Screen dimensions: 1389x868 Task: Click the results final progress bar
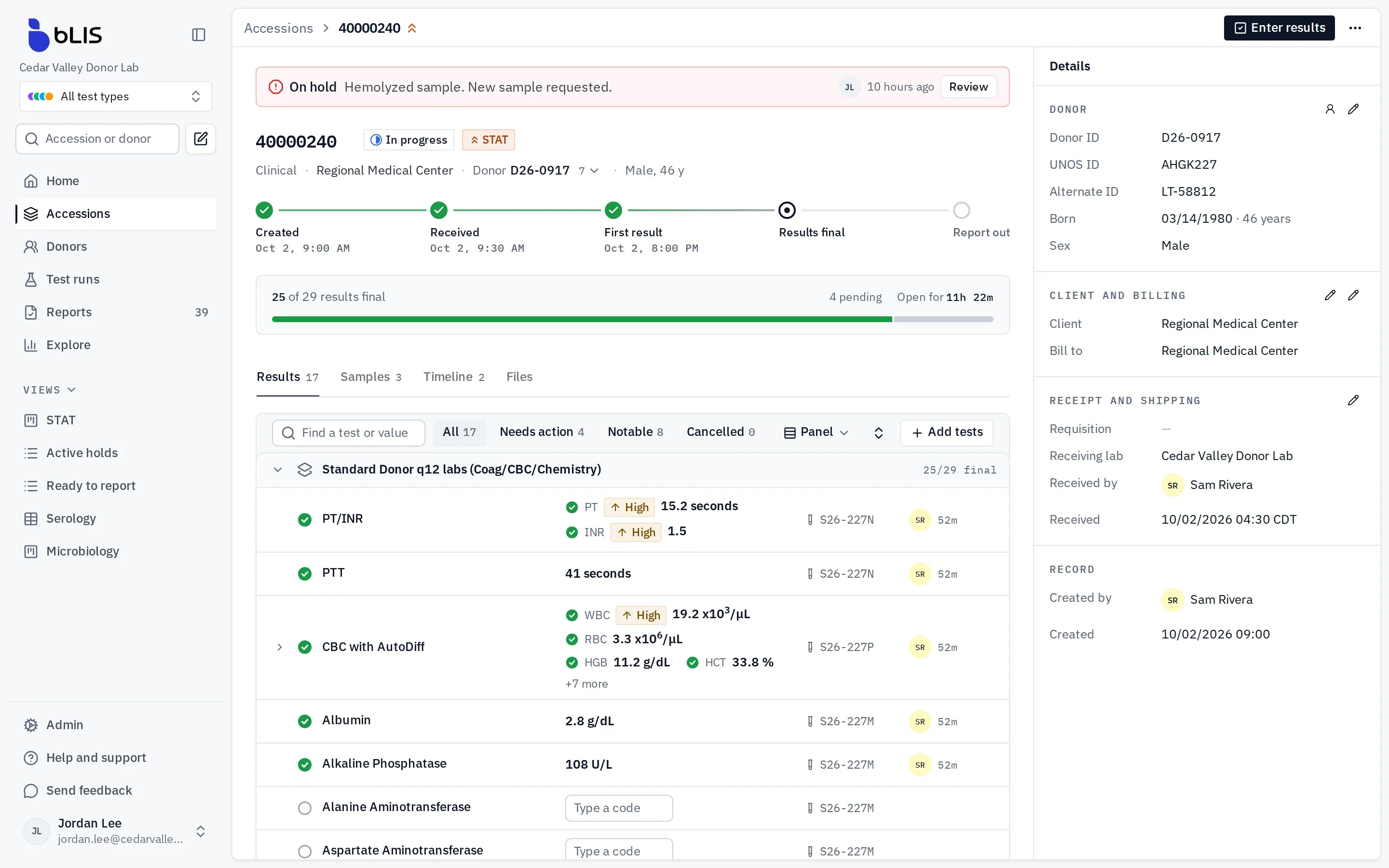632,319
